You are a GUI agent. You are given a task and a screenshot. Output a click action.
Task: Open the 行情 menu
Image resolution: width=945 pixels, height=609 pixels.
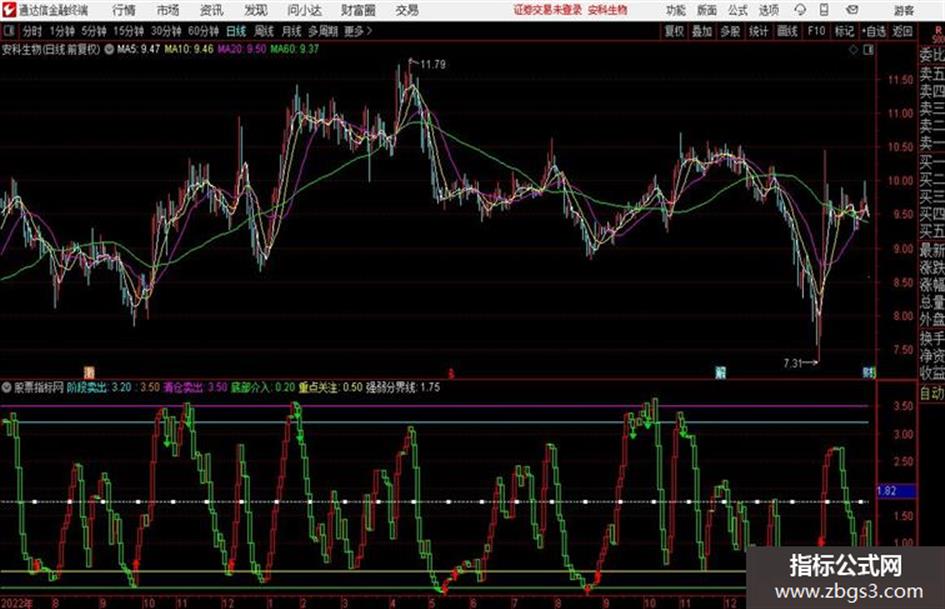point(124,10)
